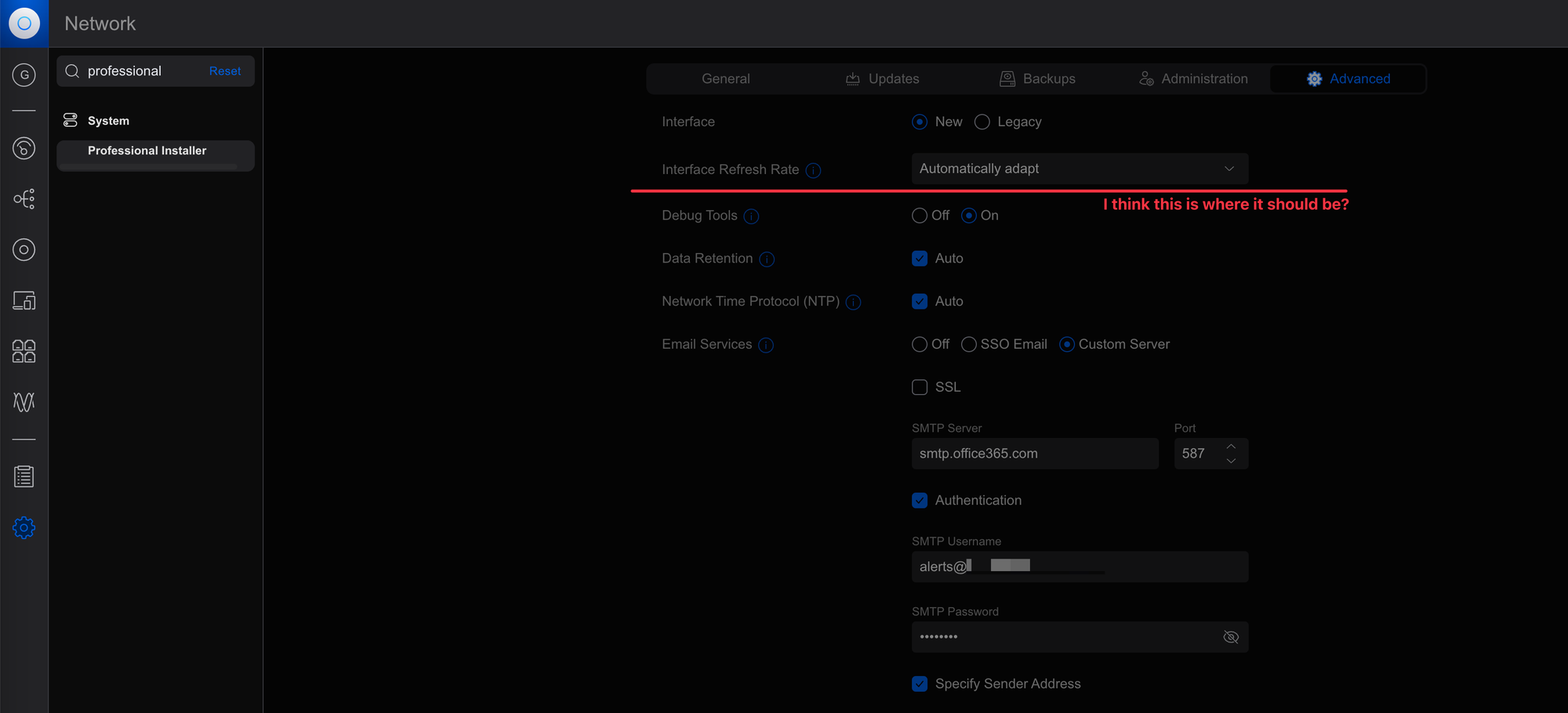The width and height of the screenshot is (1568, 713).
Task: Open the settings gear in sidebar
Action: pos(24,528)
